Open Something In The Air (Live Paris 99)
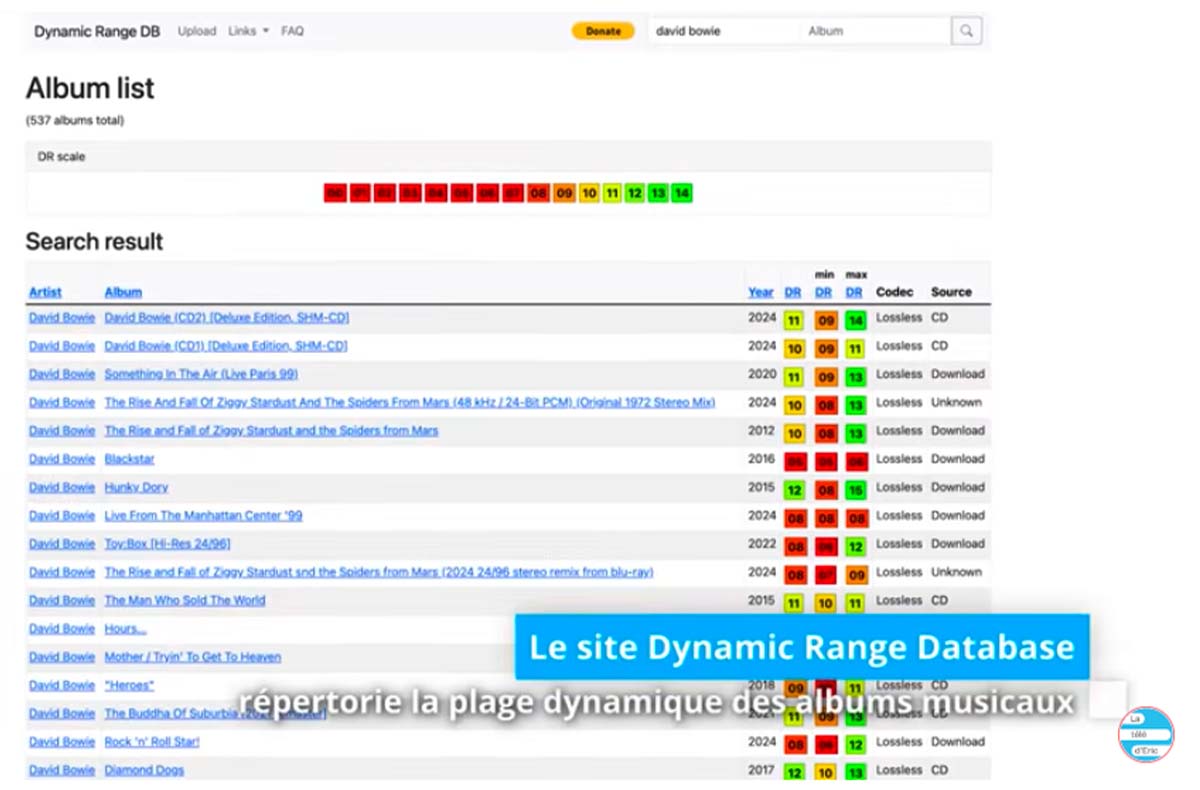 201,374
